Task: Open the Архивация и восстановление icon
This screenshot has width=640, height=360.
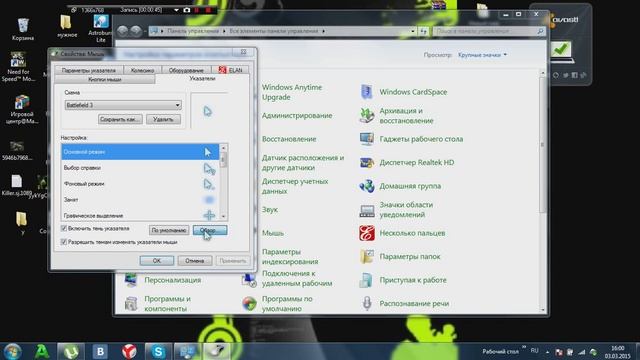Action: [367, 116]
